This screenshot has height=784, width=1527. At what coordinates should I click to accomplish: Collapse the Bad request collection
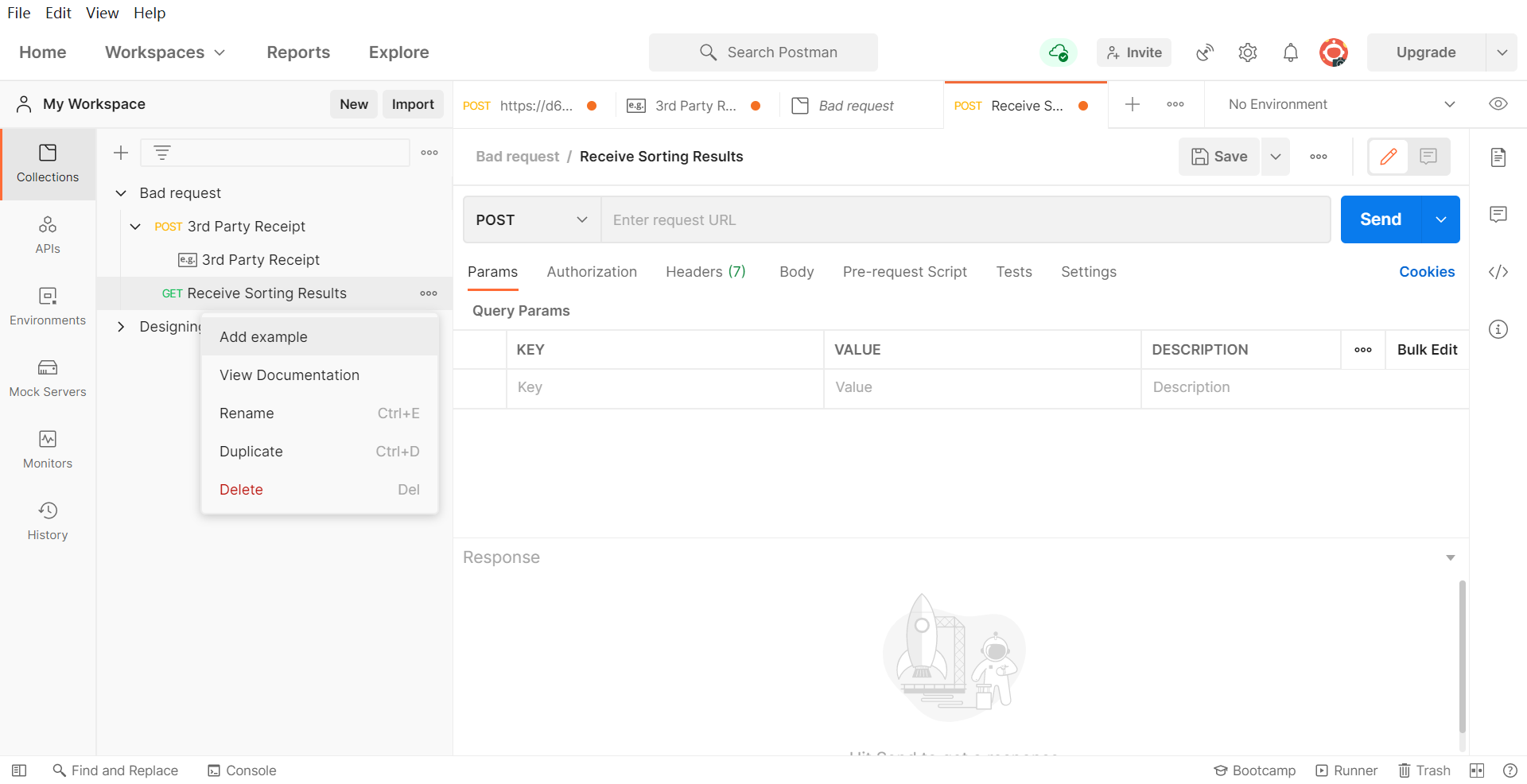pos(121,193)
